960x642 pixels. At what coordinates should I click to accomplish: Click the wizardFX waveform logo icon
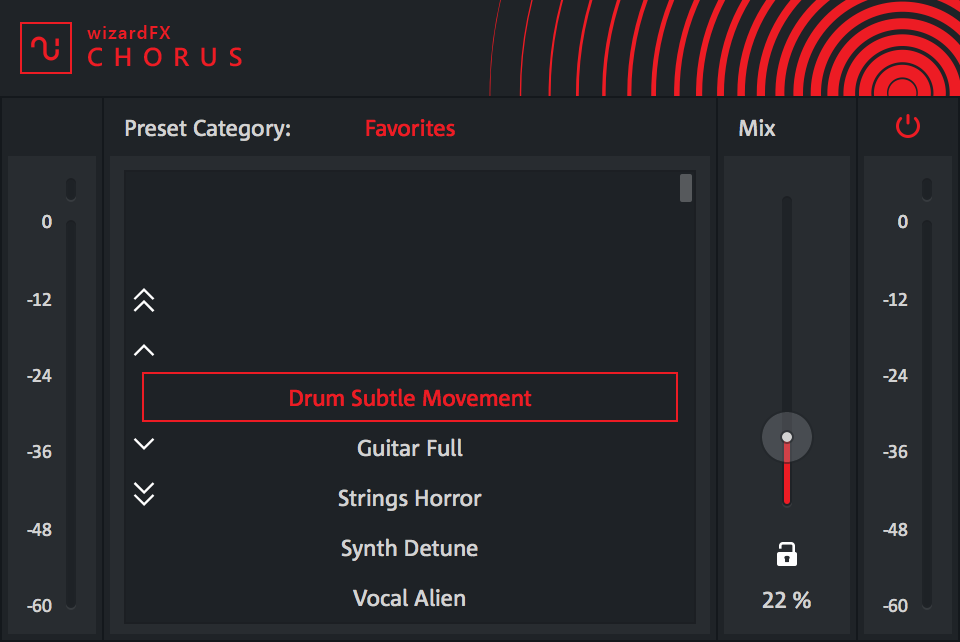tap(46, 48)
